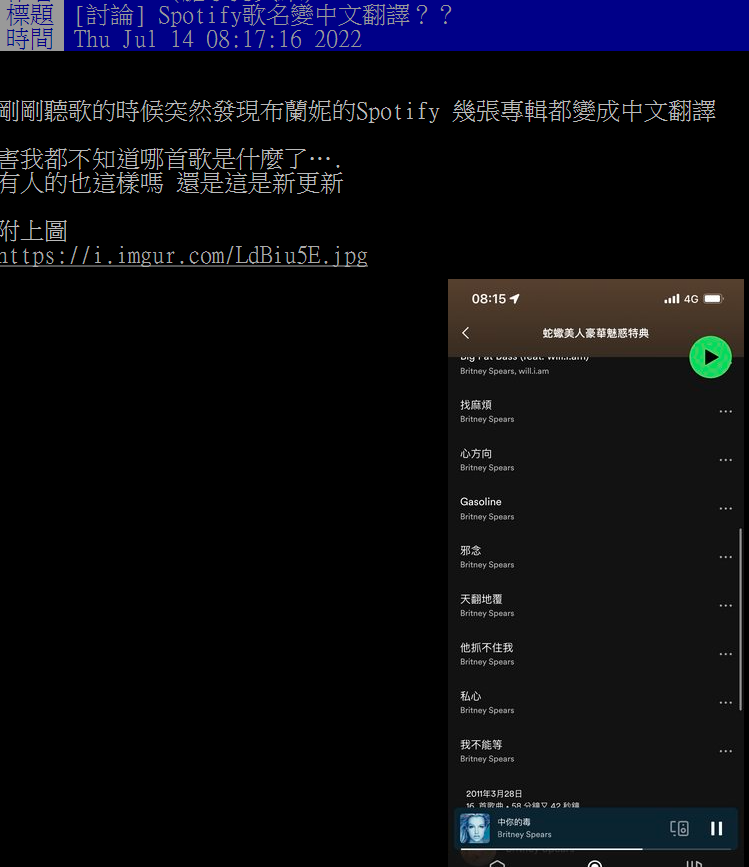Screen dimensions: 749x867
Task: Click the post time Thu Jul 14
Action: click(x=218, y=39)
